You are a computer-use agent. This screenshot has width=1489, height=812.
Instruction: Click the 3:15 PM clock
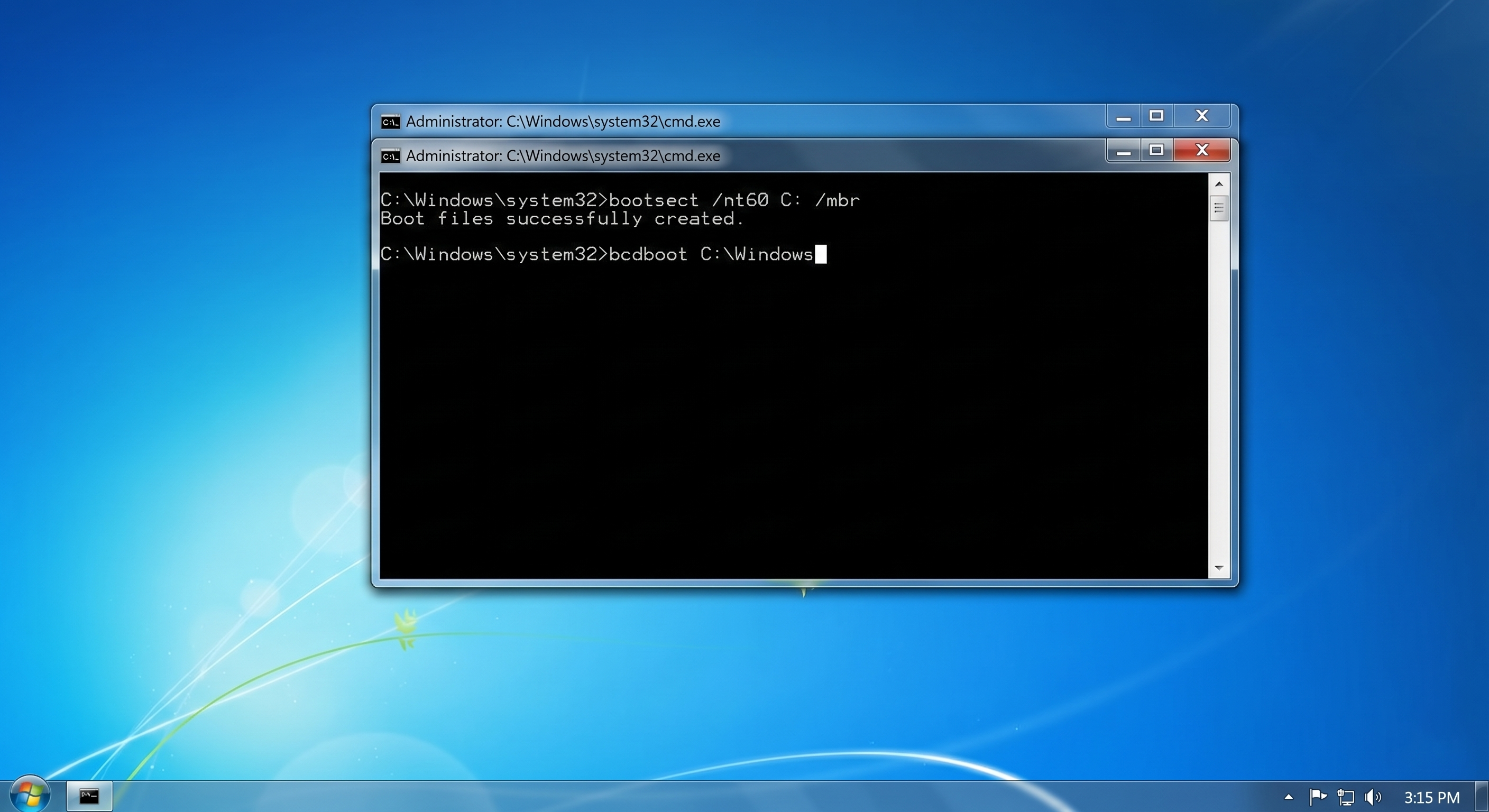click(x=1432, y=798)
